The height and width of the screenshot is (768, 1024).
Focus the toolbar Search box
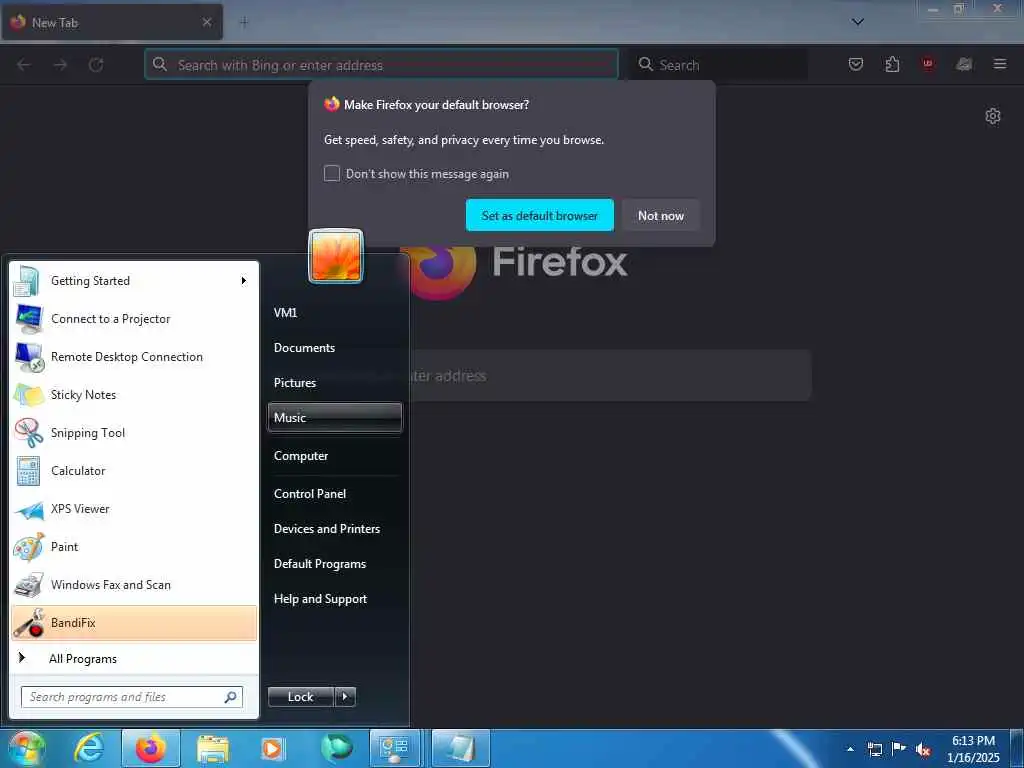718,65
